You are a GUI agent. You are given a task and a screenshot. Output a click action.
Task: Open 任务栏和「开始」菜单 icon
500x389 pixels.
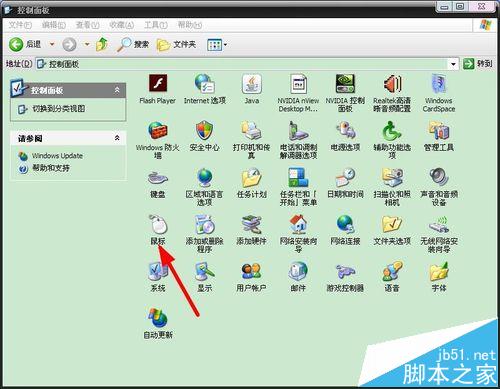tap(298, 177)
